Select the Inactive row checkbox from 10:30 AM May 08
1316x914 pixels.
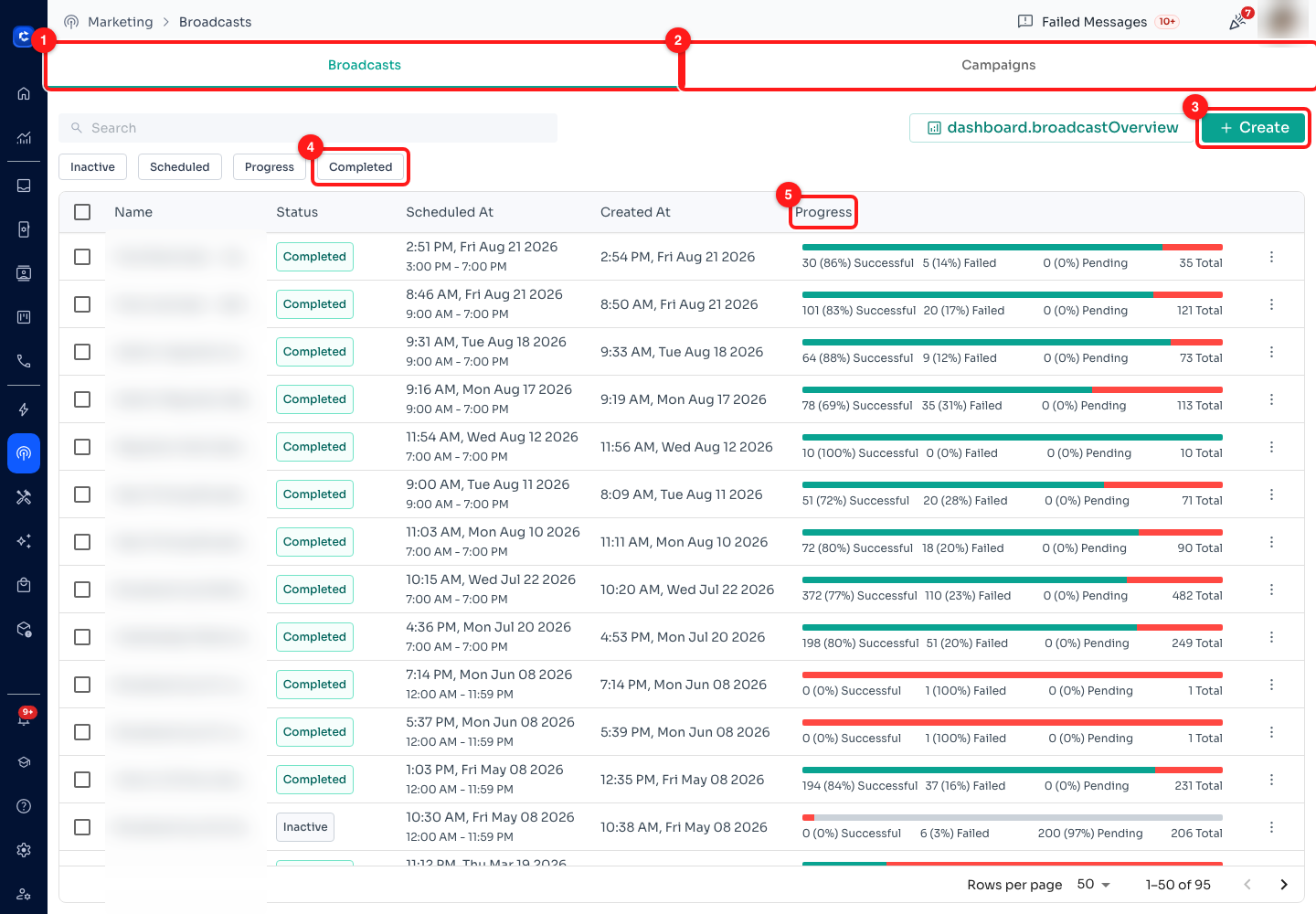pos(82,827)
